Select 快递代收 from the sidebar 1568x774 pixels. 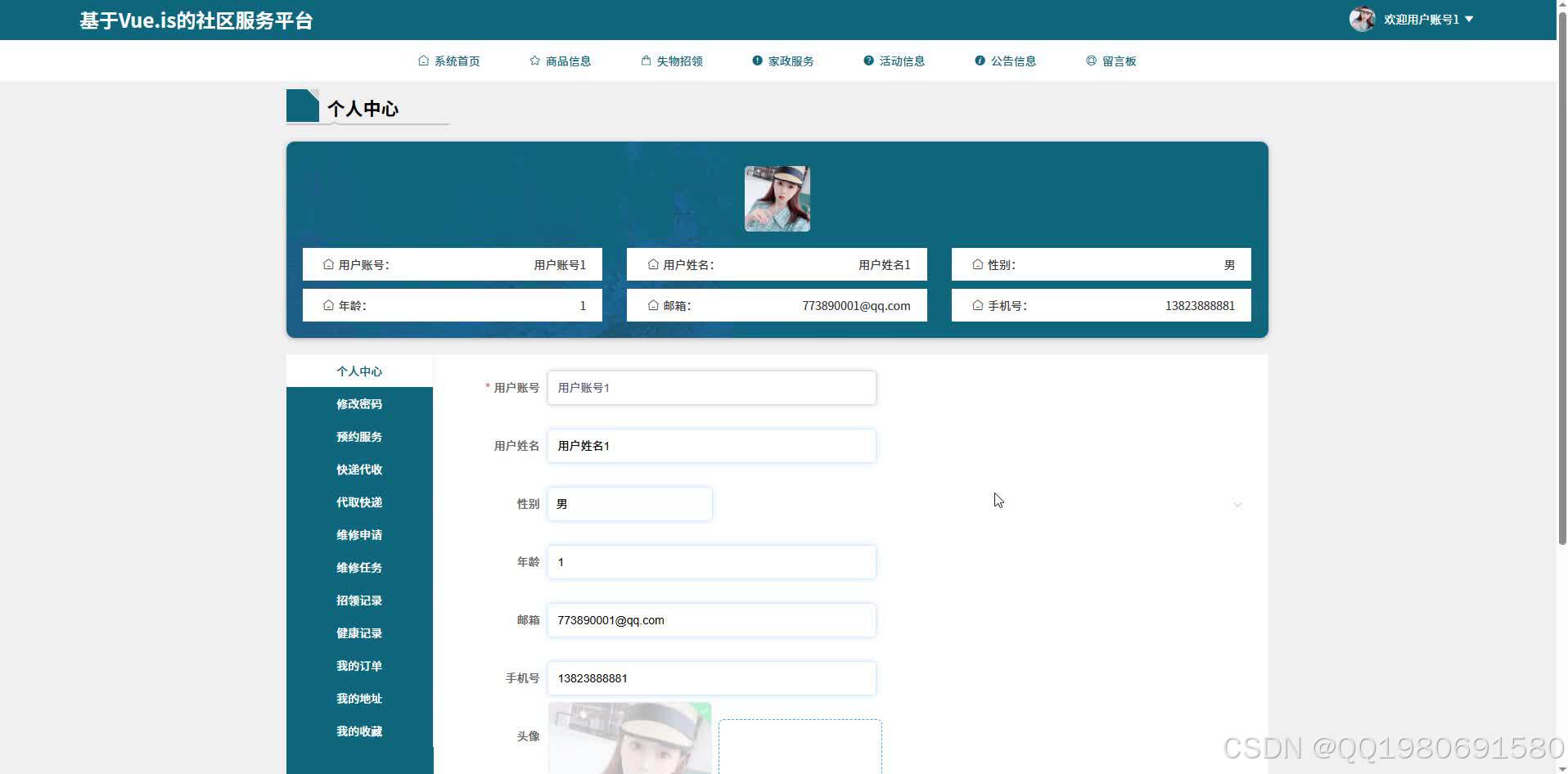click(x=358, y=469)
